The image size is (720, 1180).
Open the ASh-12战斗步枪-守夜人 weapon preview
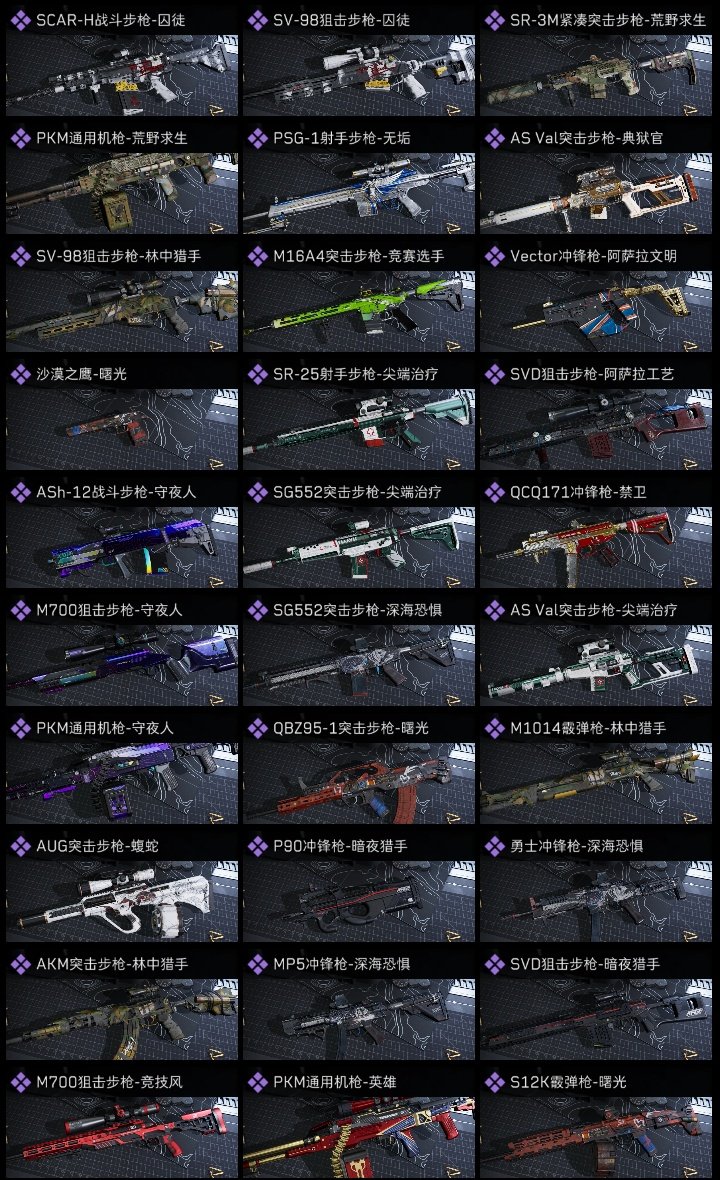[122, 547]
